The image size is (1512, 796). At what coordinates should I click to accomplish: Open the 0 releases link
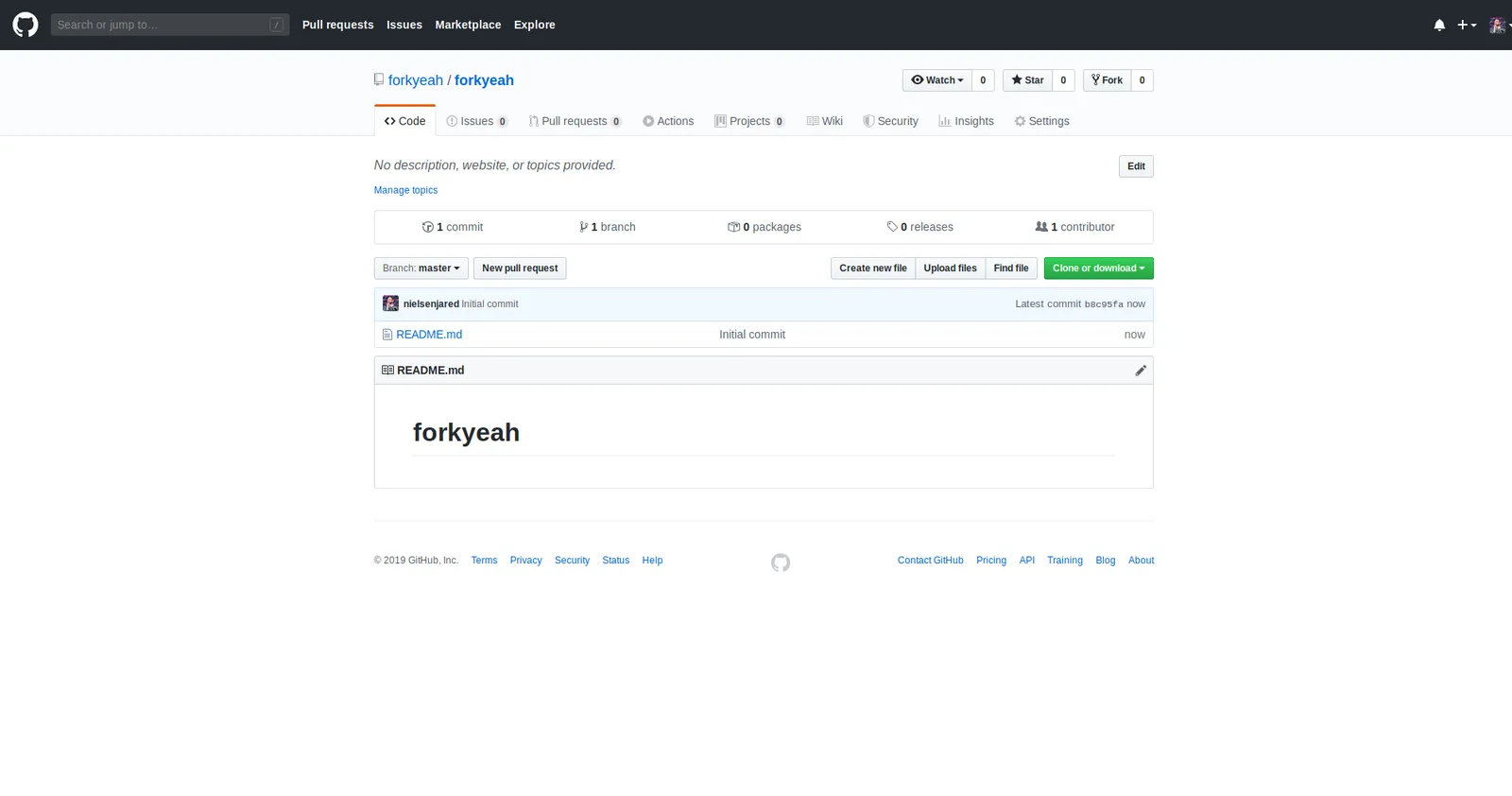click(x=919, y=227)
